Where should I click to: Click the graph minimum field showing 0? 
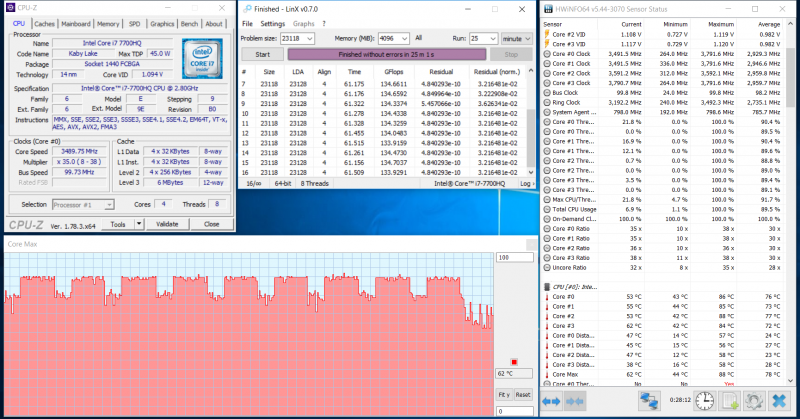coord(514,411)
